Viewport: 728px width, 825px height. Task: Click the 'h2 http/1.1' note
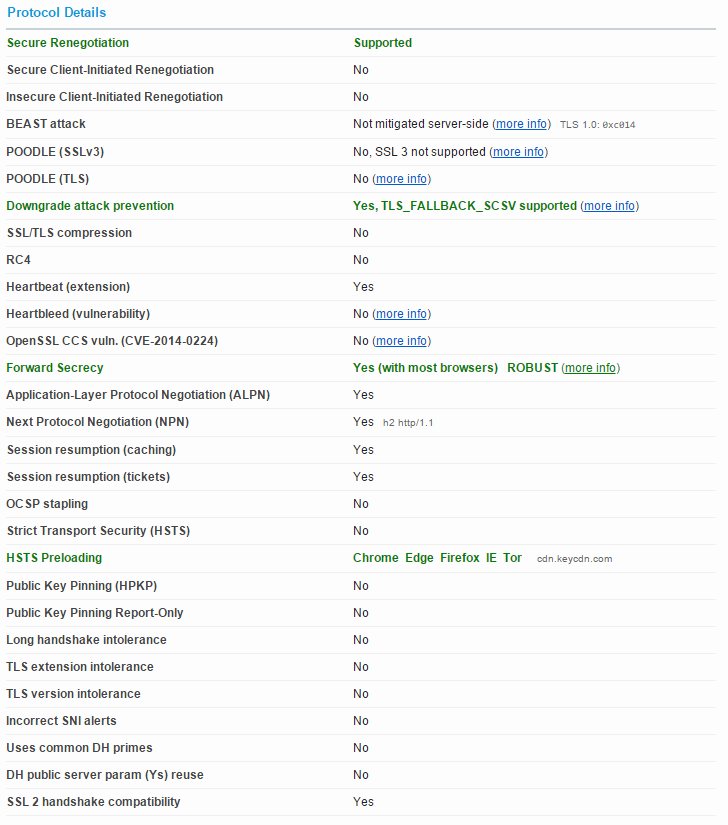click(408, 423)
